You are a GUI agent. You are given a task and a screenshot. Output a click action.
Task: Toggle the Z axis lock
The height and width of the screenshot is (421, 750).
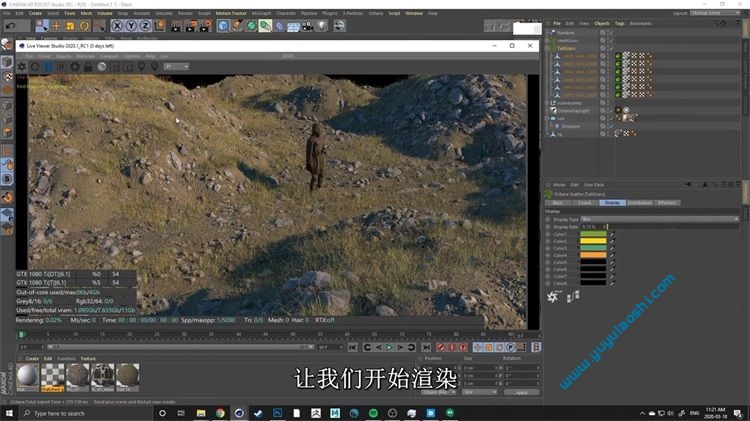(145, 25)
